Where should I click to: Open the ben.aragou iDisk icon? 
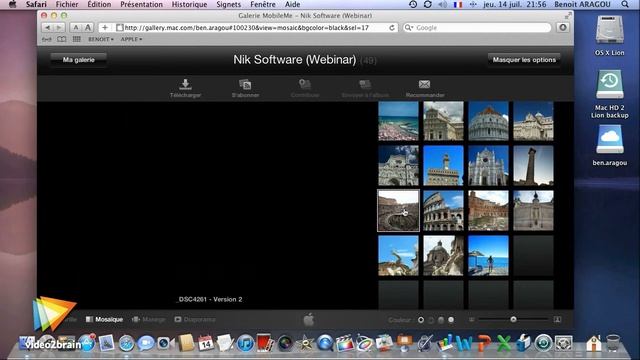[x=609, y=139]
